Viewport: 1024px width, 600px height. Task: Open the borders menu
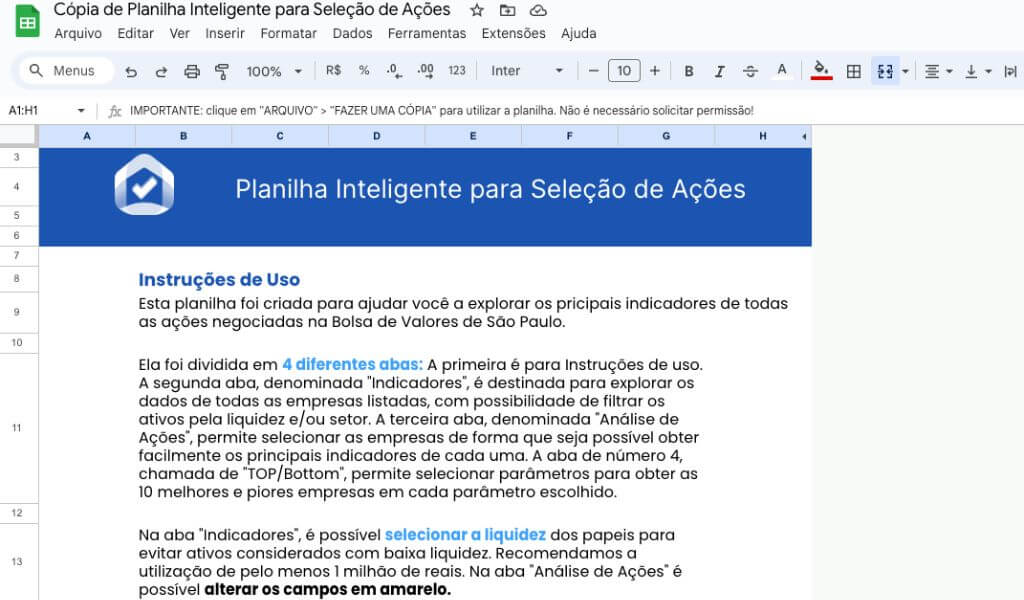click(x=853, y=71)
